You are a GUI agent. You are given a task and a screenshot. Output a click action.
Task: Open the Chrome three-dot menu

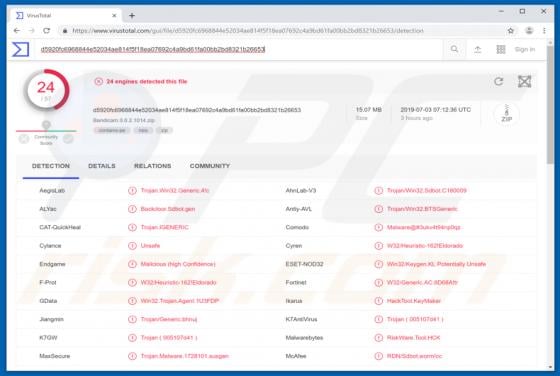[544, 31]
